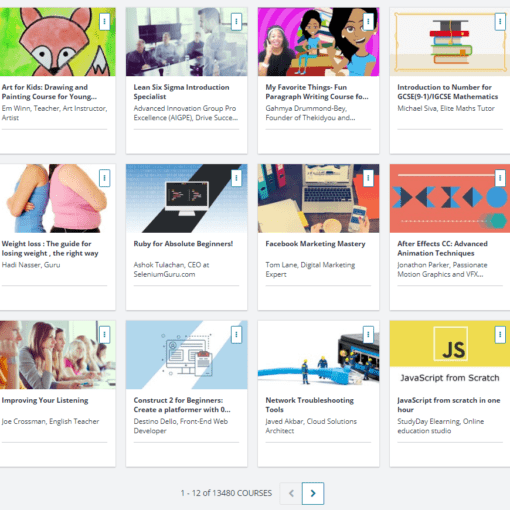
Task: Select instructor text 'StudyDay Elearning, Online education studio'
Action: (440, 426)
